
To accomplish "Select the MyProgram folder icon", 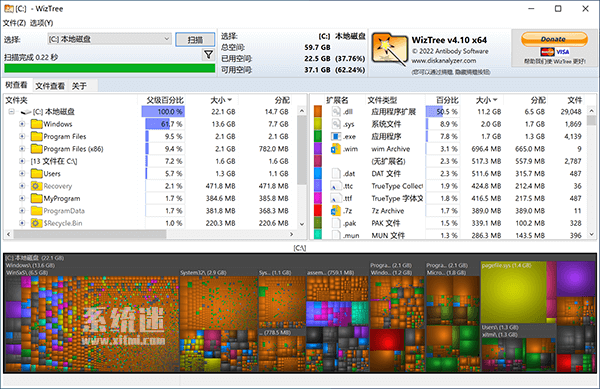I will tap(36, 198).
